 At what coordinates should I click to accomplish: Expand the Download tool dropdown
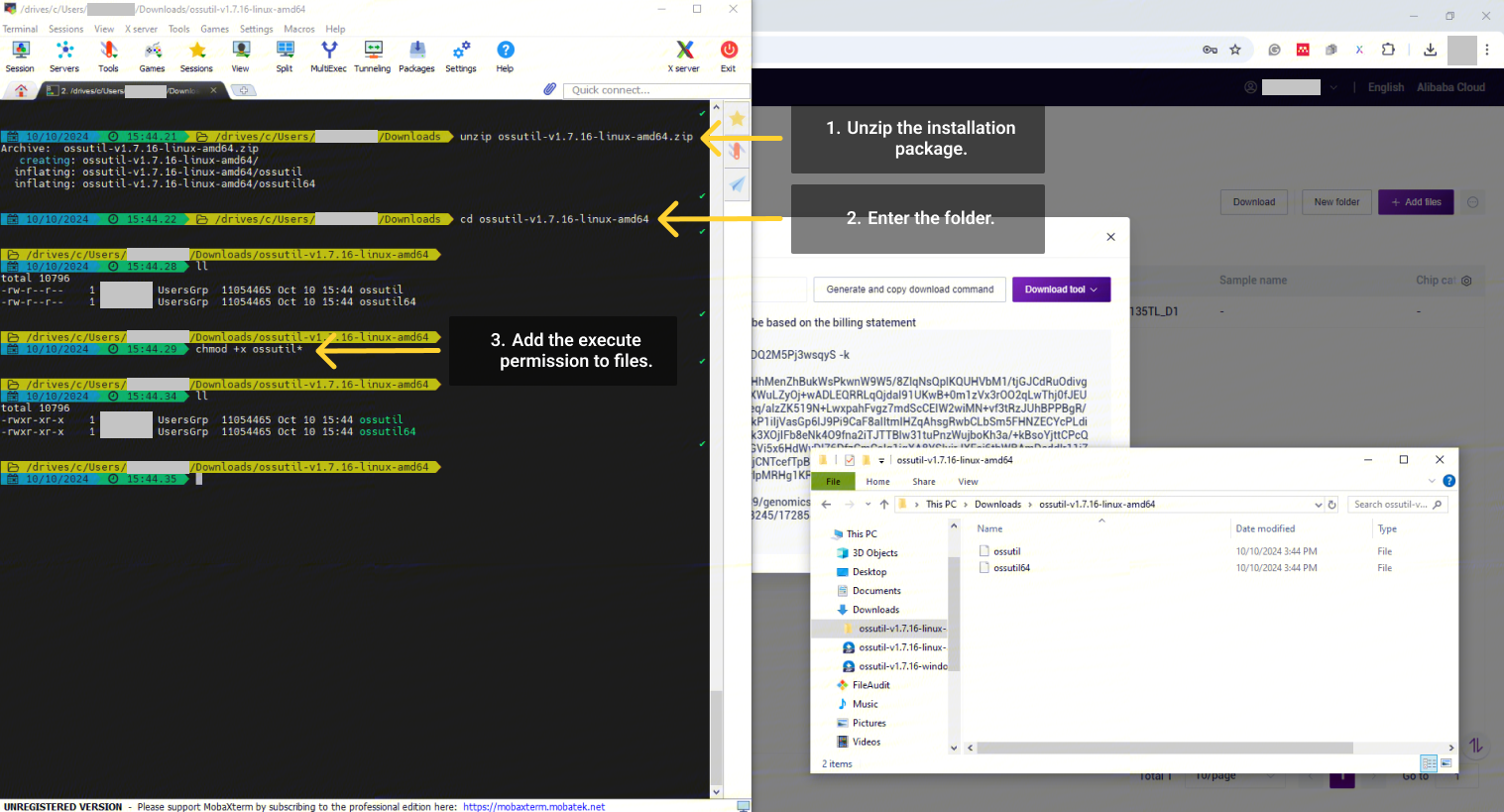[x=1061, y=290]
